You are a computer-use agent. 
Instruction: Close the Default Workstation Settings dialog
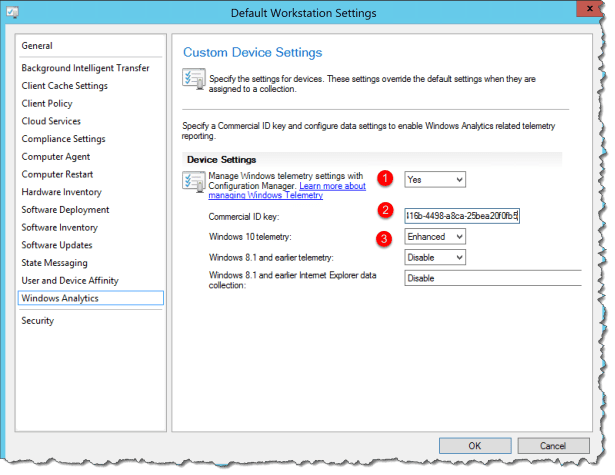(589, 8)
